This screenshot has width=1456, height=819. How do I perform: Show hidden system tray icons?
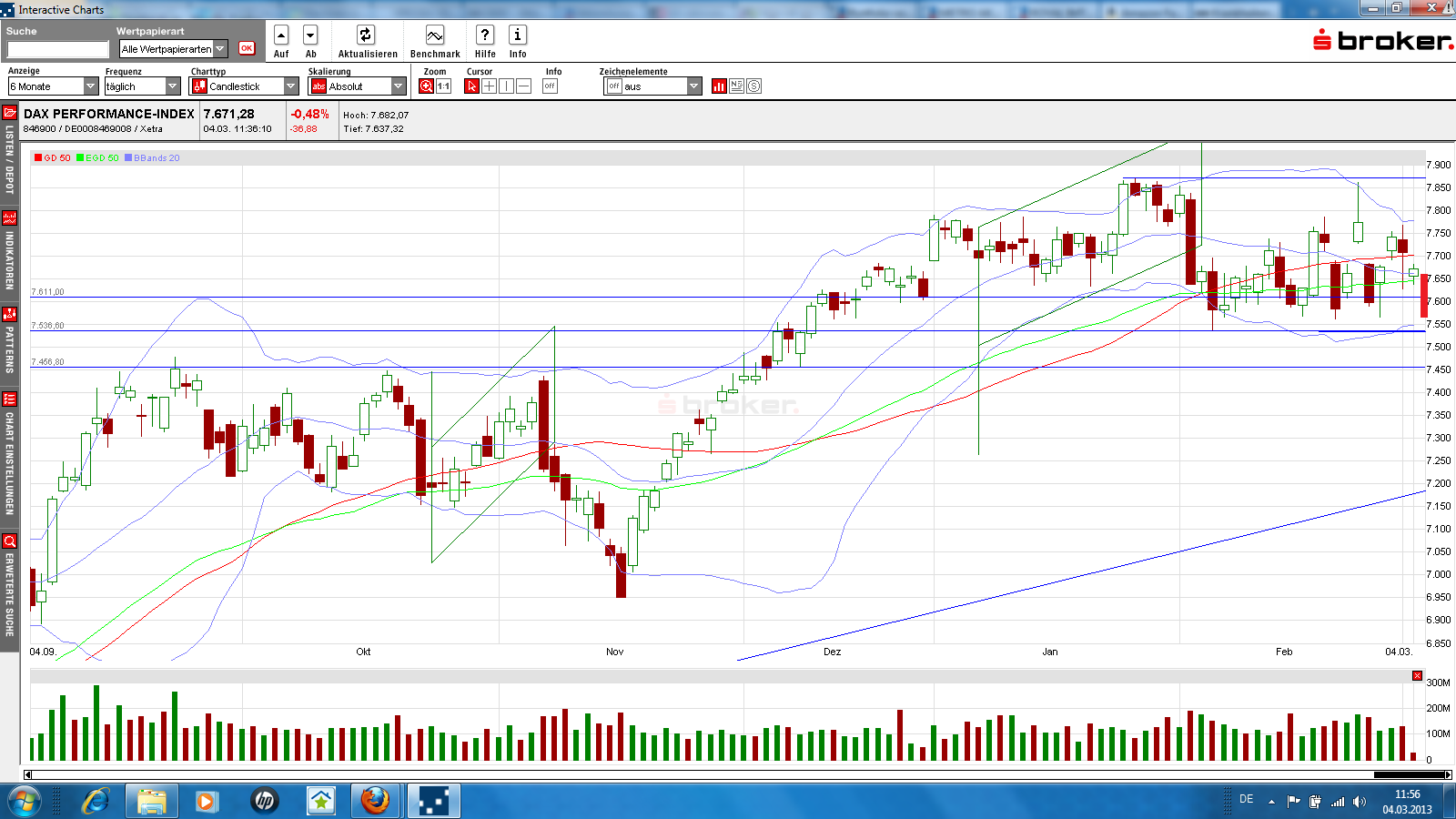coord(1271,802)
